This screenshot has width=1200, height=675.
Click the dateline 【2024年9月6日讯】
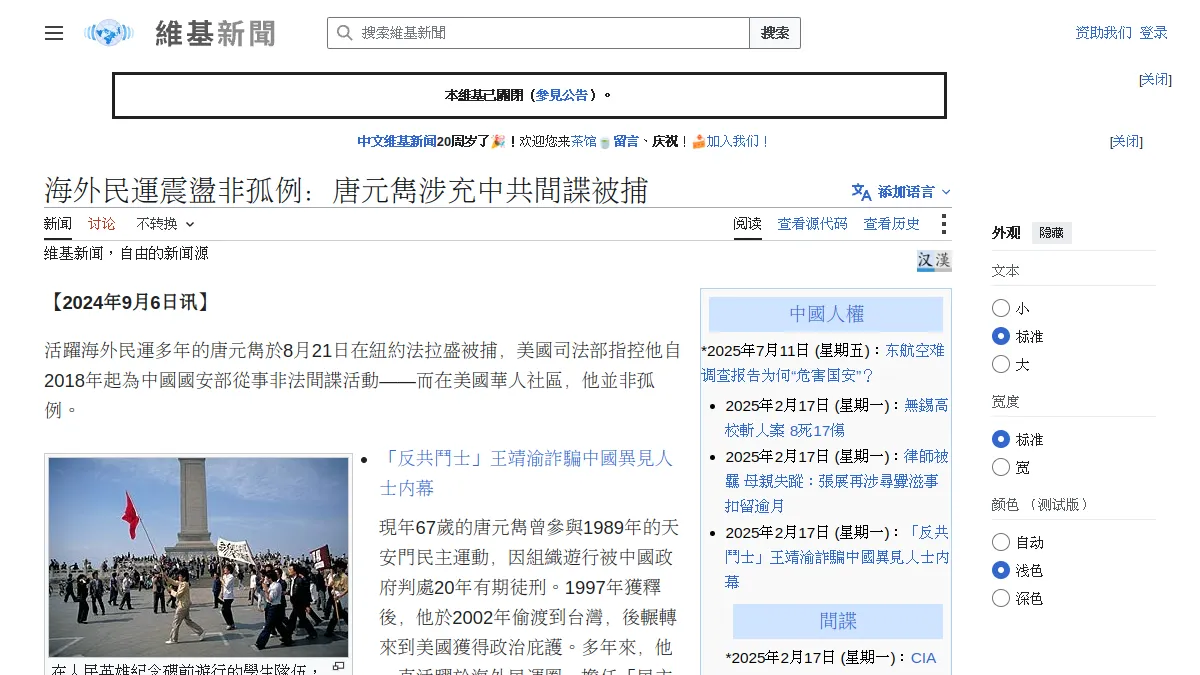128,302
